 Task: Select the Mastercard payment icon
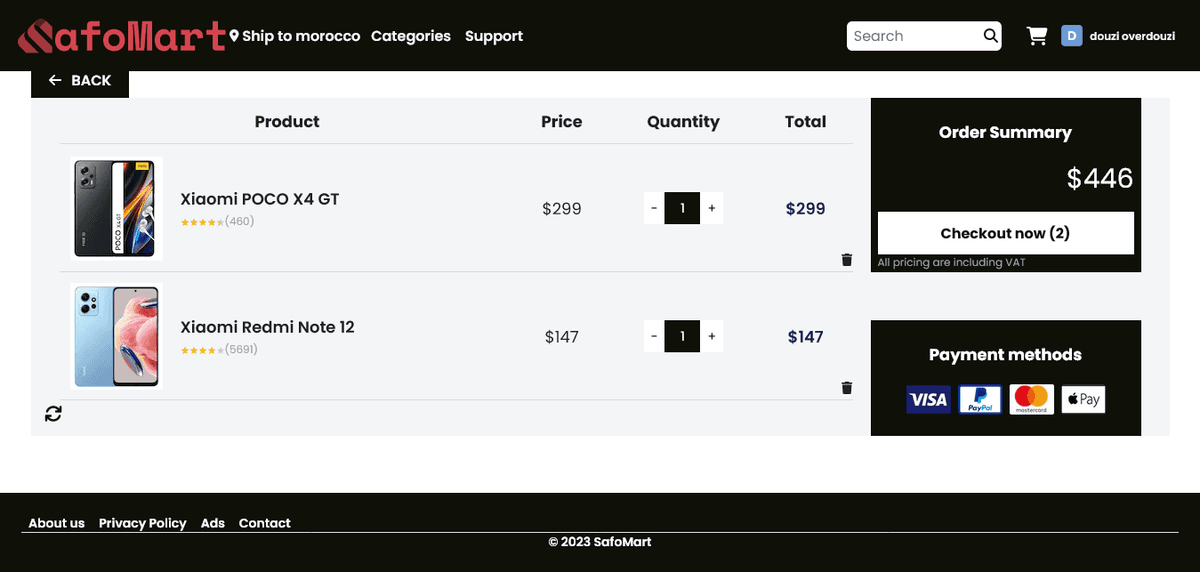click(x=1032, y=400)
